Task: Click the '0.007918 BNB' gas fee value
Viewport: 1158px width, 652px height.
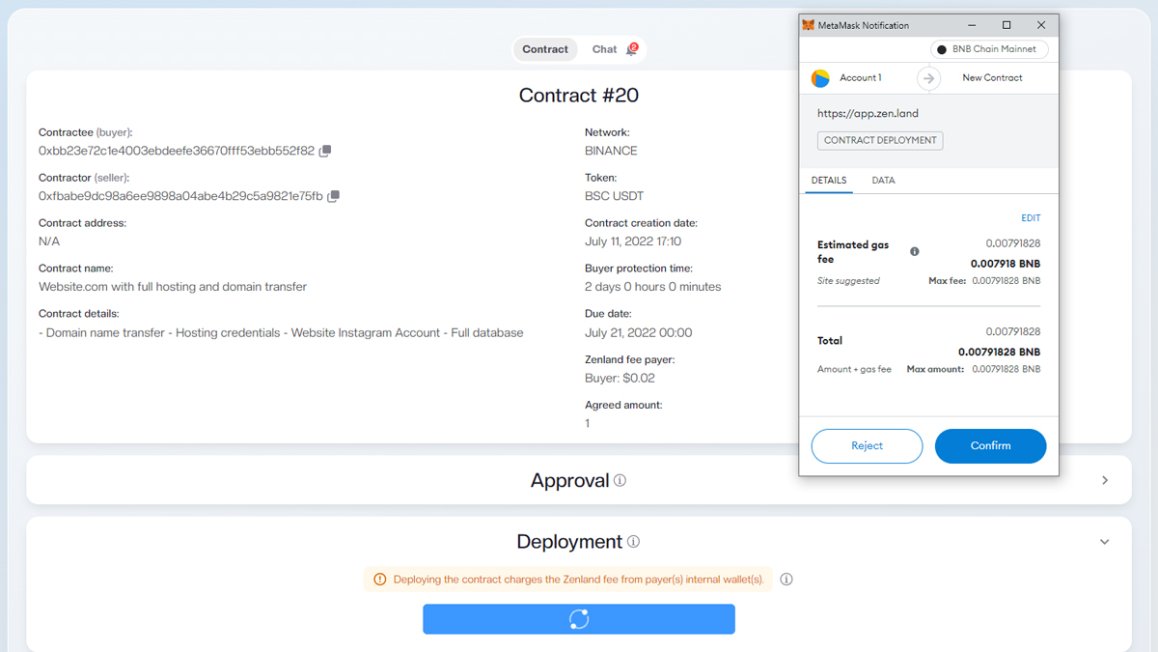Action: 1005,264
